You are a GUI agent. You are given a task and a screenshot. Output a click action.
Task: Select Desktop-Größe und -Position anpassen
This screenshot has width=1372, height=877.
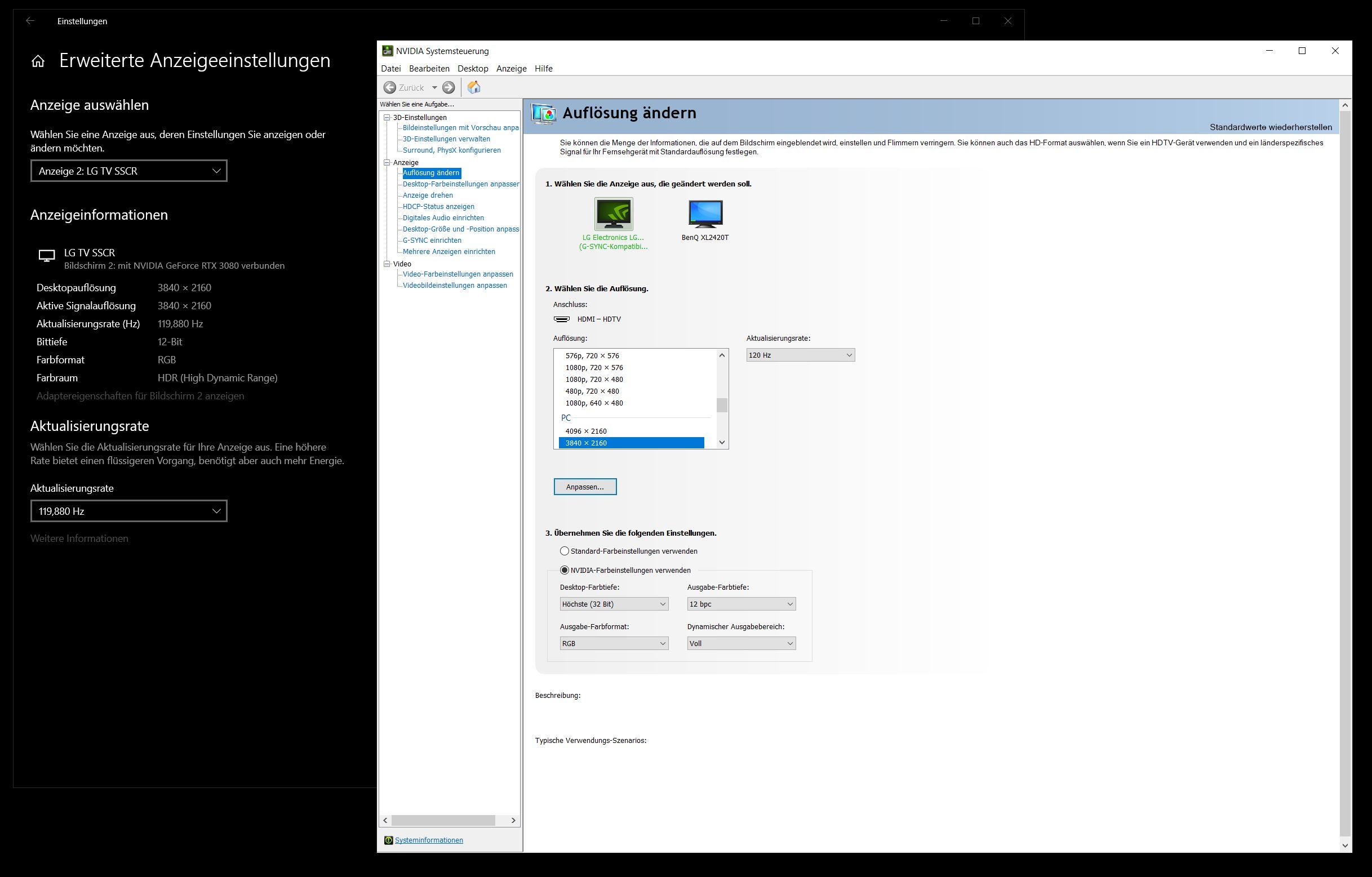[x=460, y=229]
